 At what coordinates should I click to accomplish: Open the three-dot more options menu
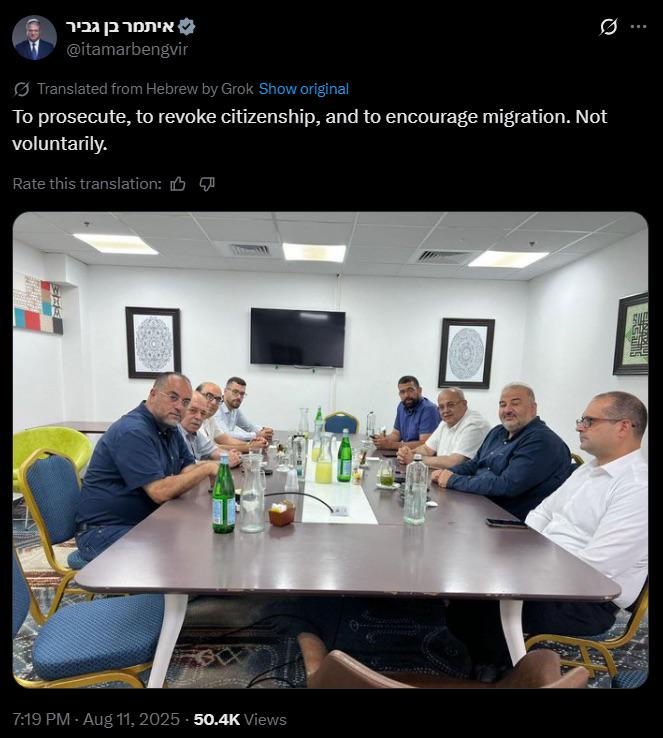pyautogui.click(x=638, y=27)
